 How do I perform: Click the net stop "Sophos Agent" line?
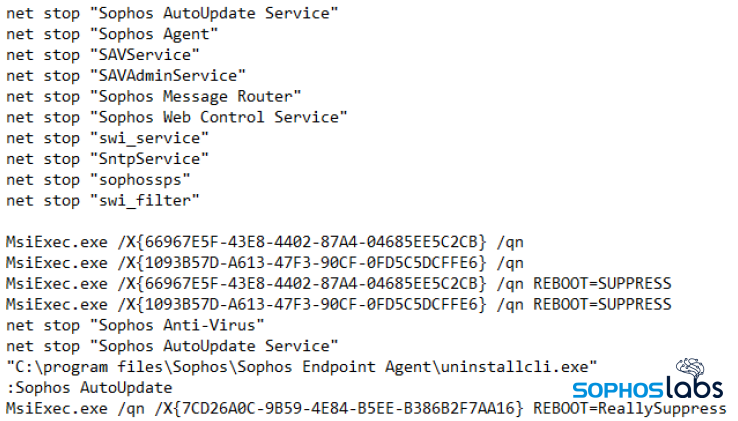[112, 33]
